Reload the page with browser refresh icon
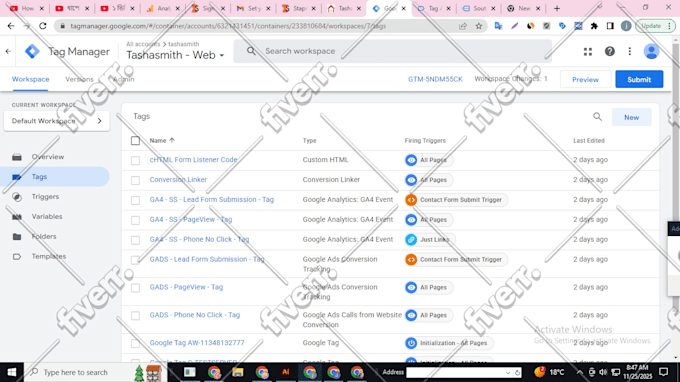 [42, 26]
